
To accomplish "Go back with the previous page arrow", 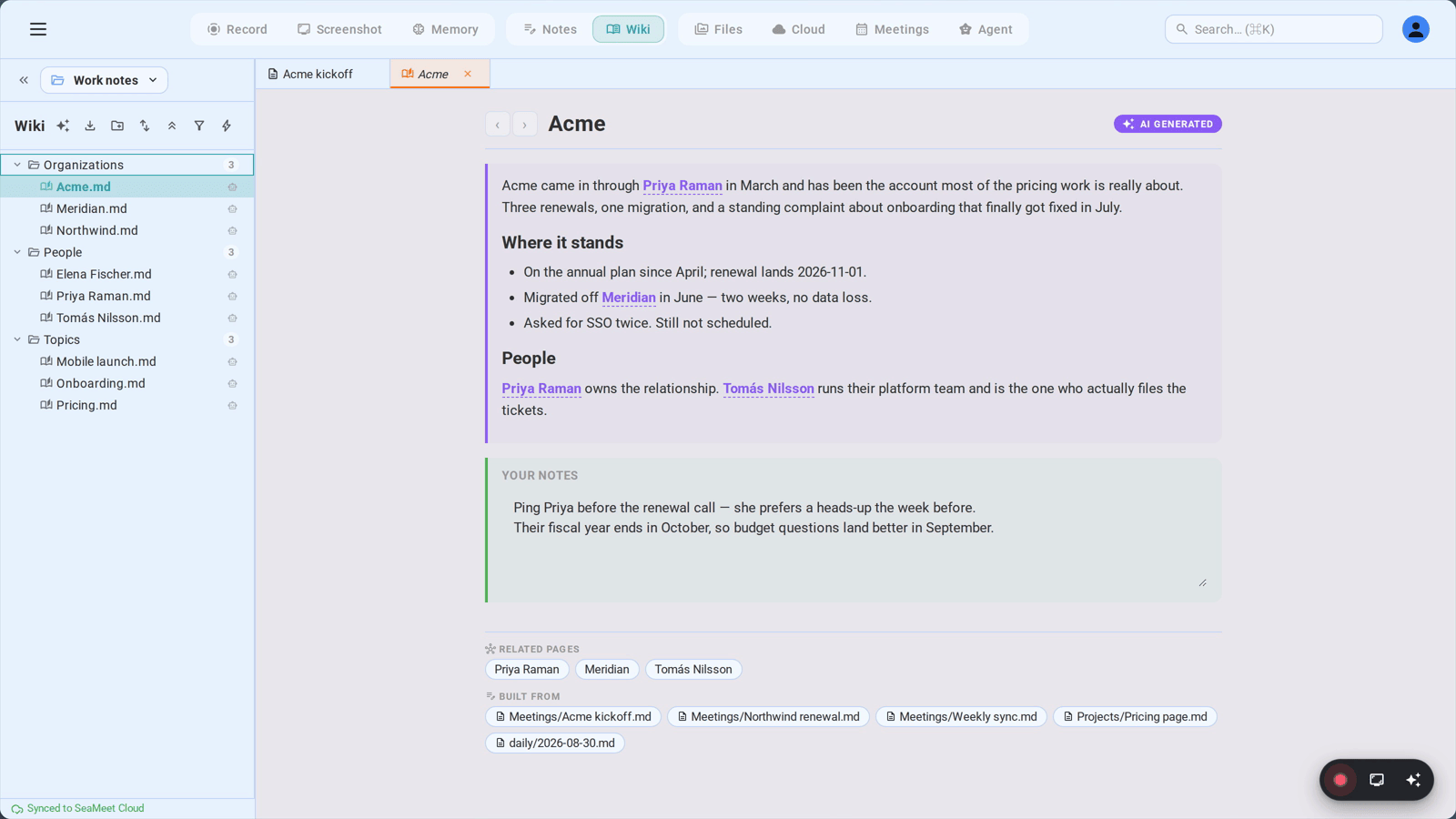I will [x=498, y=125].
